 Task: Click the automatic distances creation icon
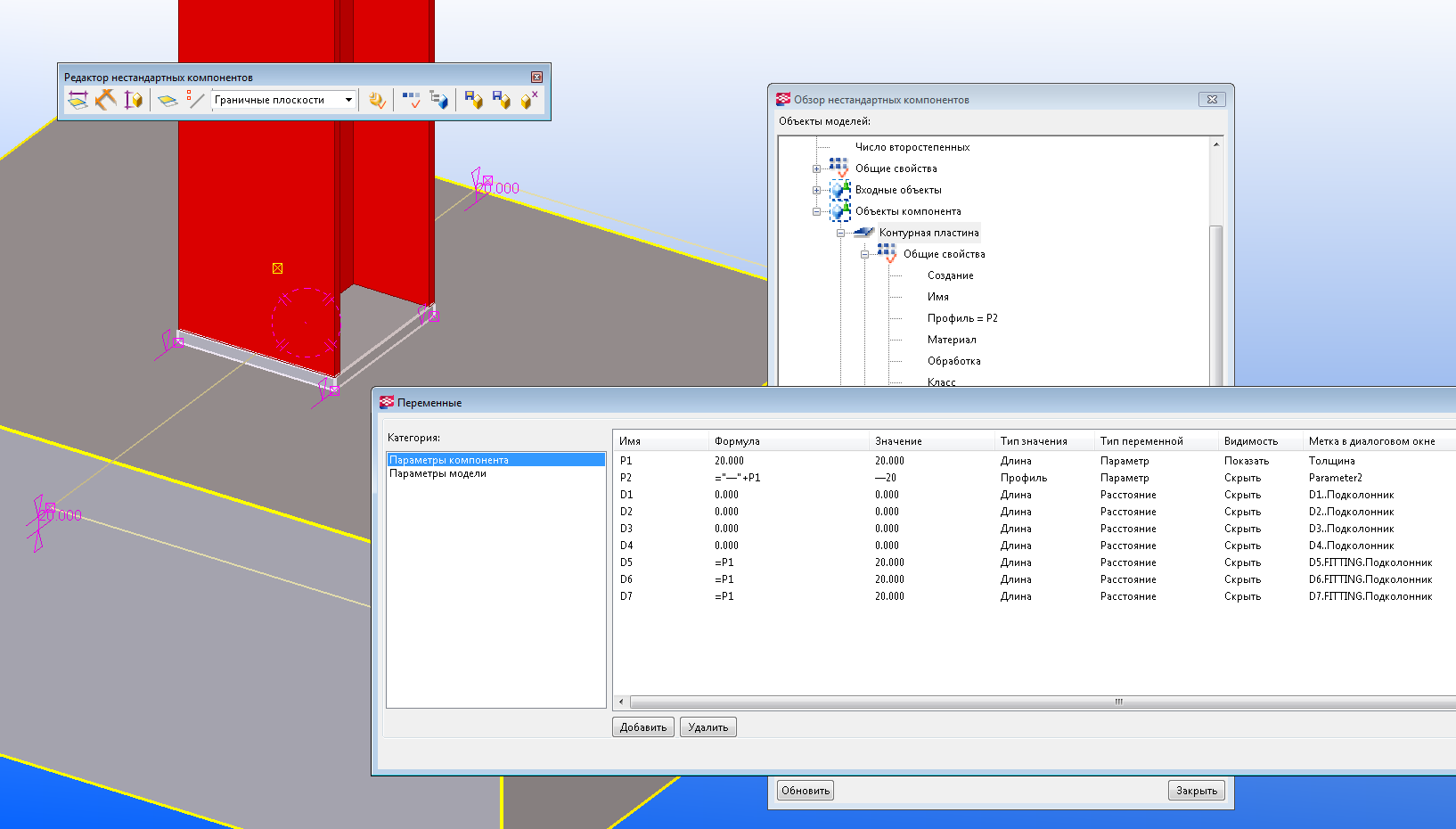click(x=133, y=100)
